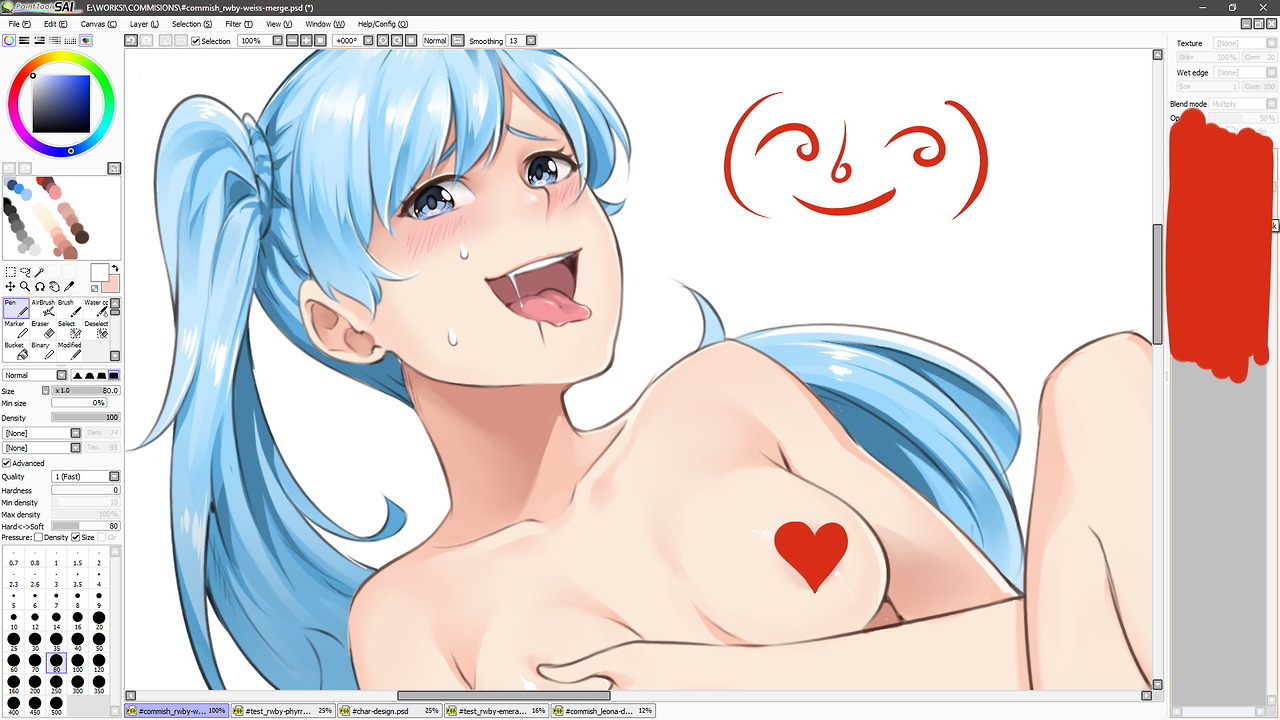The width and height of the screenshot is (1280, 720).
Task: Enable pressure Density checkbox
Action: tap(39, 538)
